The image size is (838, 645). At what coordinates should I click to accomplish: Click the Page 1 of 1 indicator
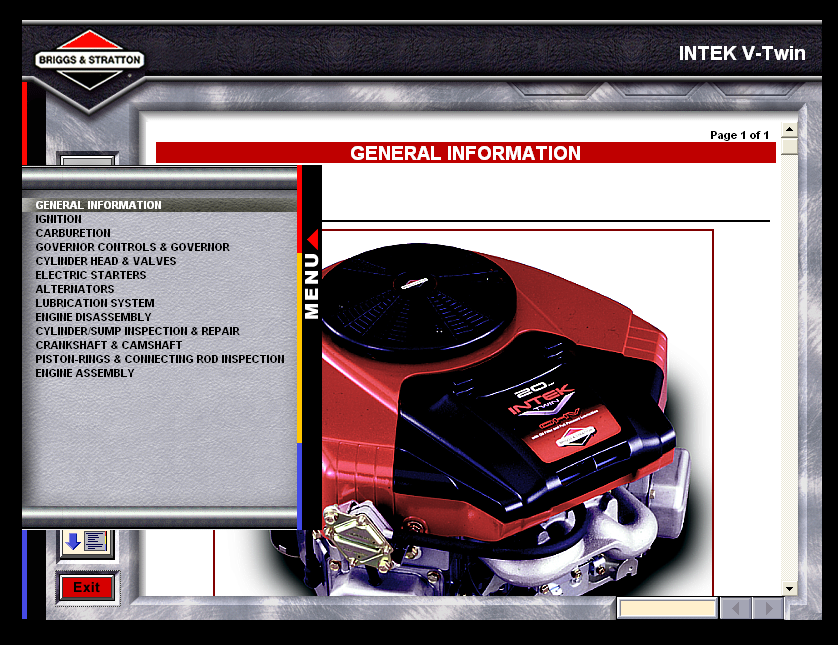[739, 135]
